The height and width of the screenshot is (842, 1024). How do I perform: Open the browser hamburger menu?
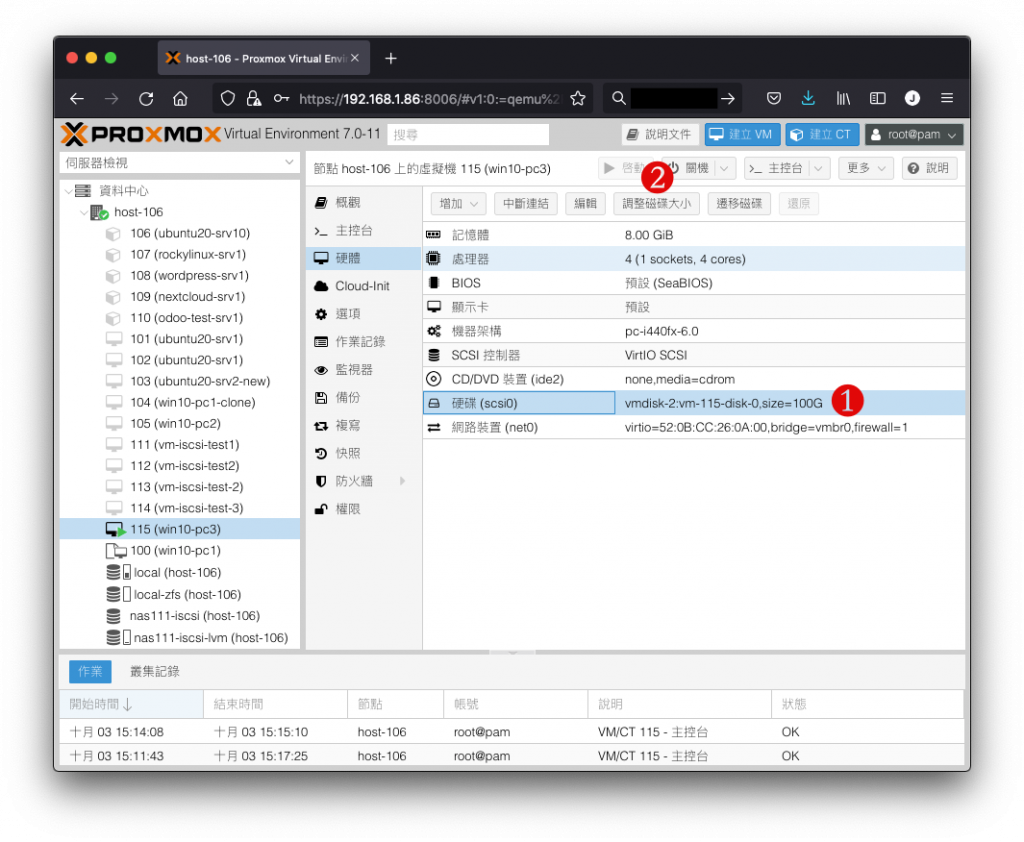click(947, 99)
